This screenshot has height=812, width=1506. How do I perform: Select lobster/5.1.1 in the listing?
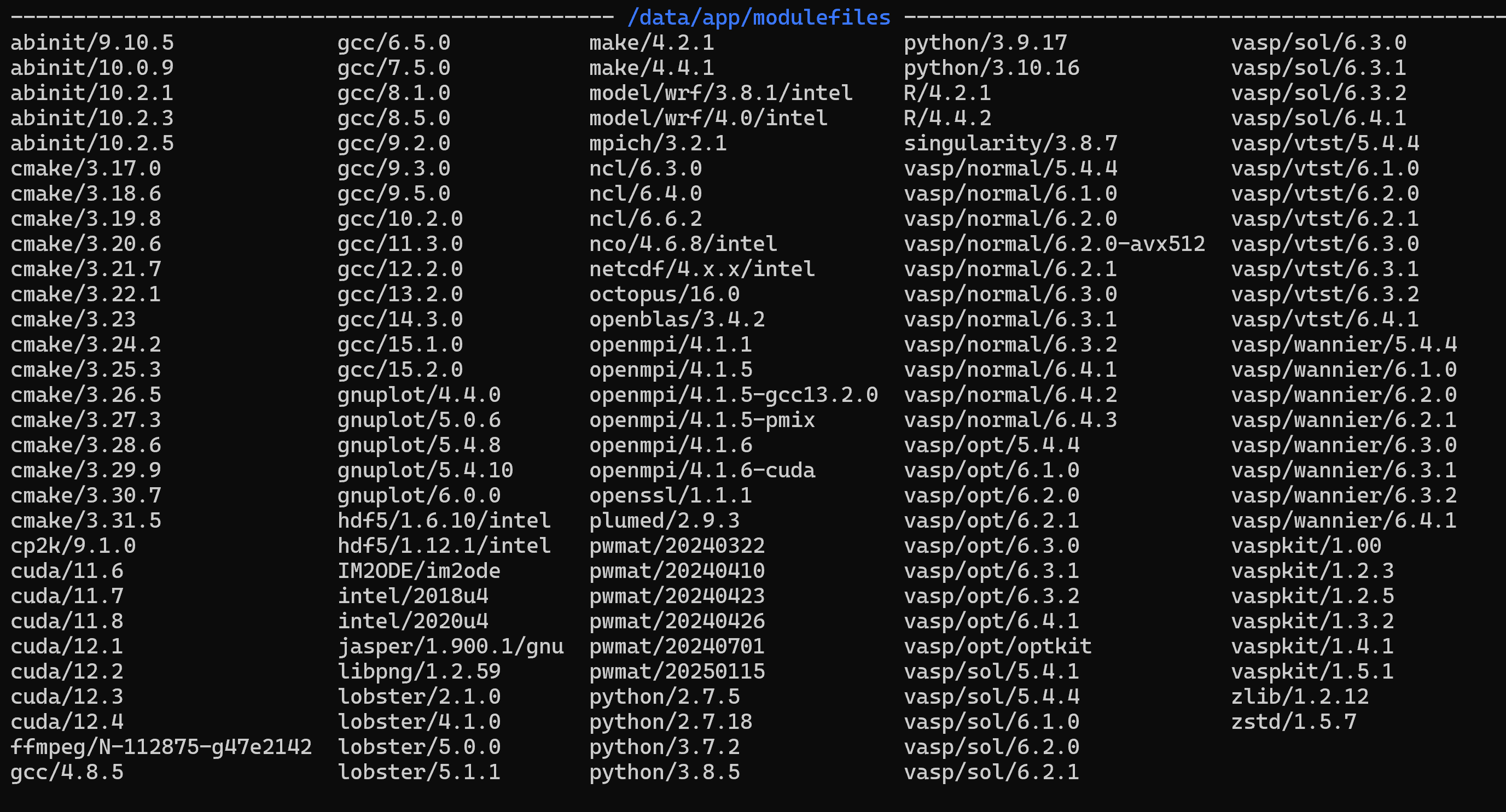point(418,772)
